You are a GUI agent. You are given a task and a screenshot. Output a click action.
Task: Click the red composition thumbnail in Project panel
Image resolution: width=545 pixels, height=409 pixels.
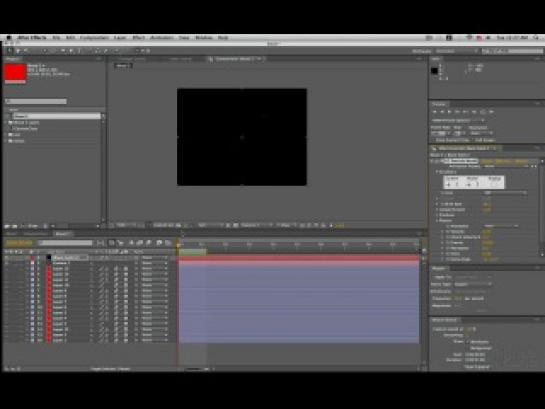pos(15,73)
